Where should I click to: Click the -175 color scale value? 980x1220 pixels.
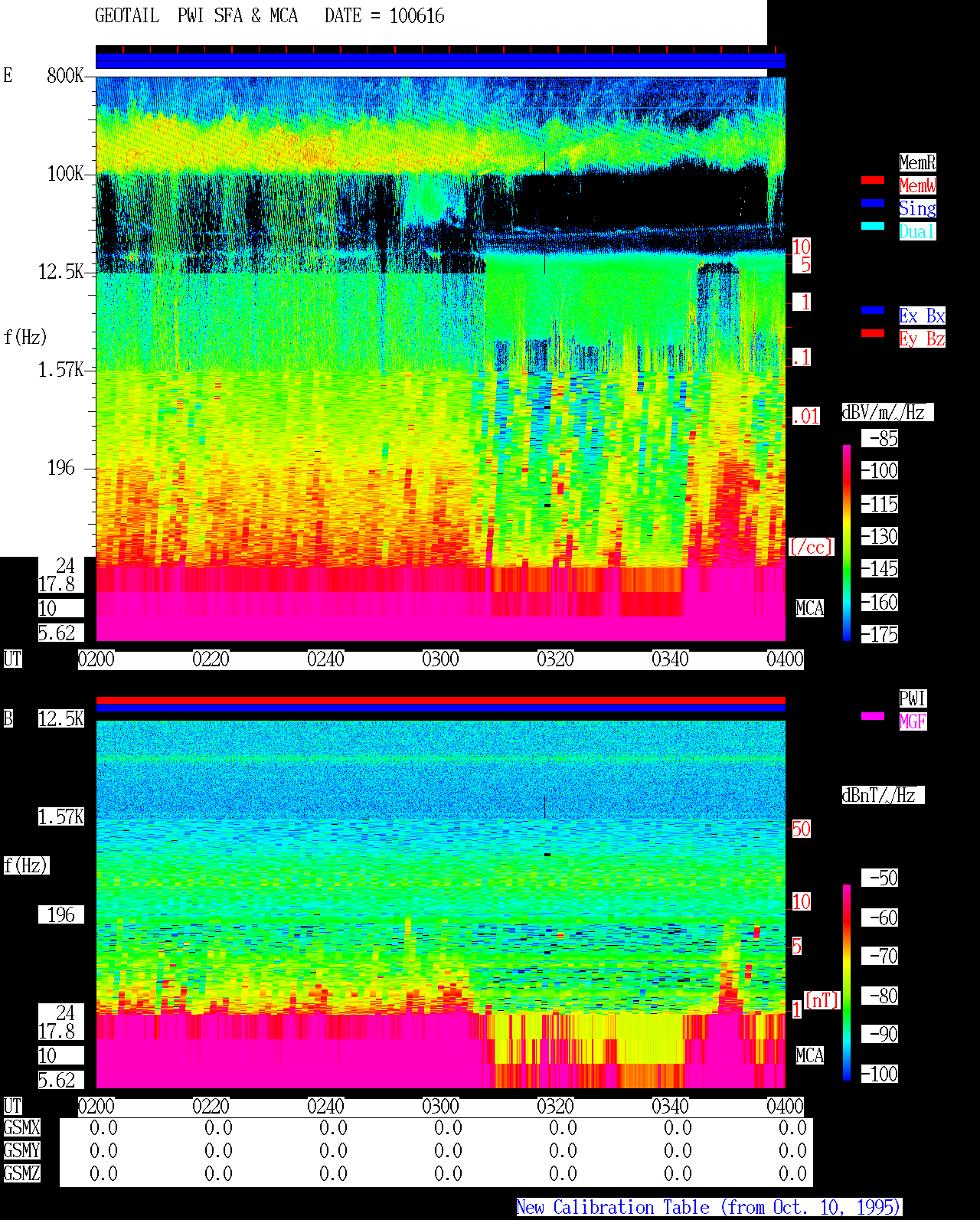coord(880,635)
